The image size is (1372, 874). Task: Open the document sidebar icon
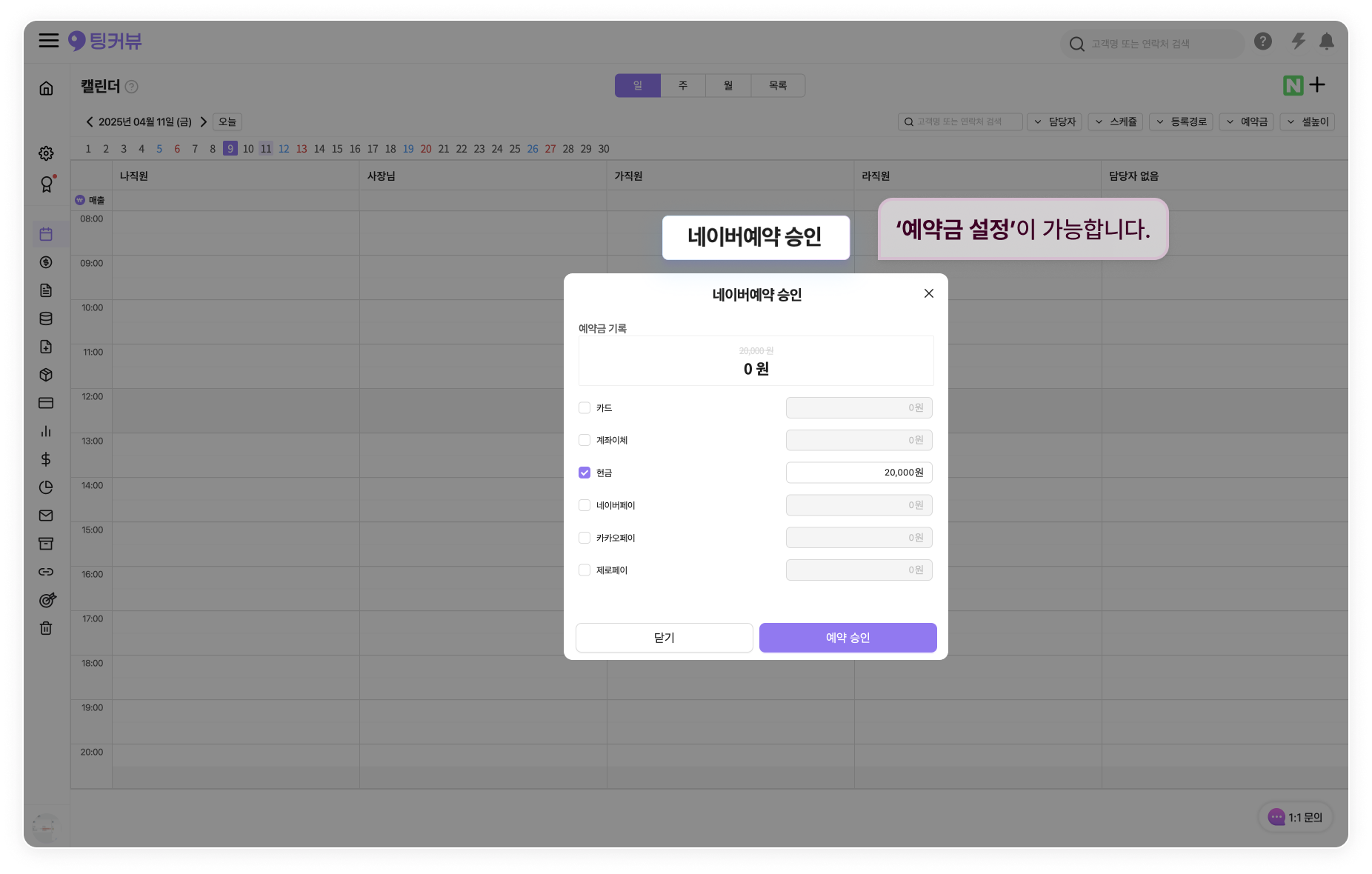(46, 290)
